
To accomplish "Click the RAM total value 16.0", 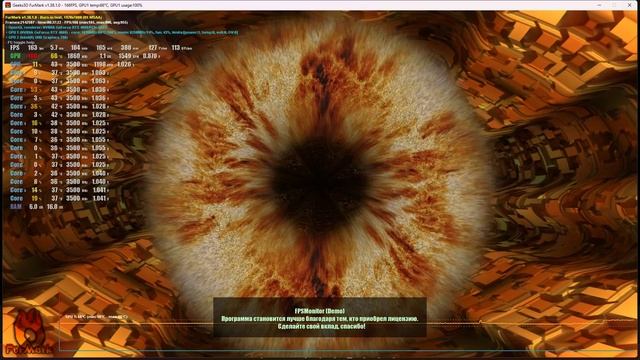I will [x=52, y=207].
